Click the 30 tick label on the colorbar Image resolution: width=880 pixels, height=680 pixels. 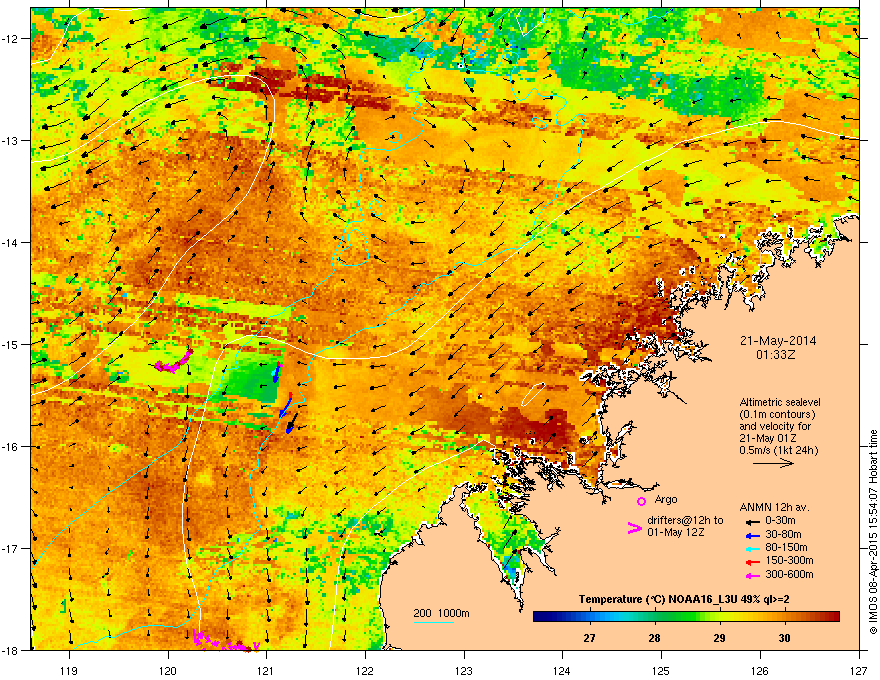point(785,638)
